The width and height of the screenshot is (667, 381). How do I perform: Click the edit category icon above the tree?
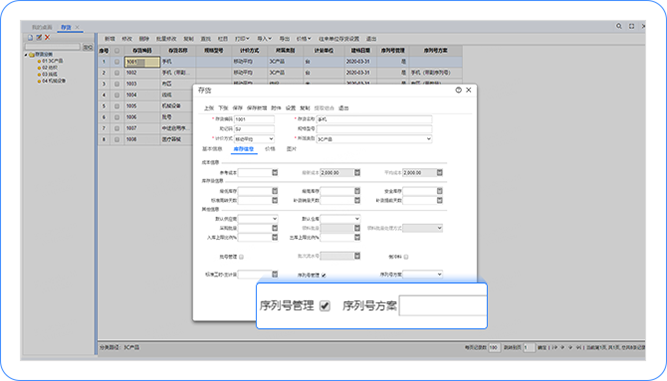[x=39, y=37]
